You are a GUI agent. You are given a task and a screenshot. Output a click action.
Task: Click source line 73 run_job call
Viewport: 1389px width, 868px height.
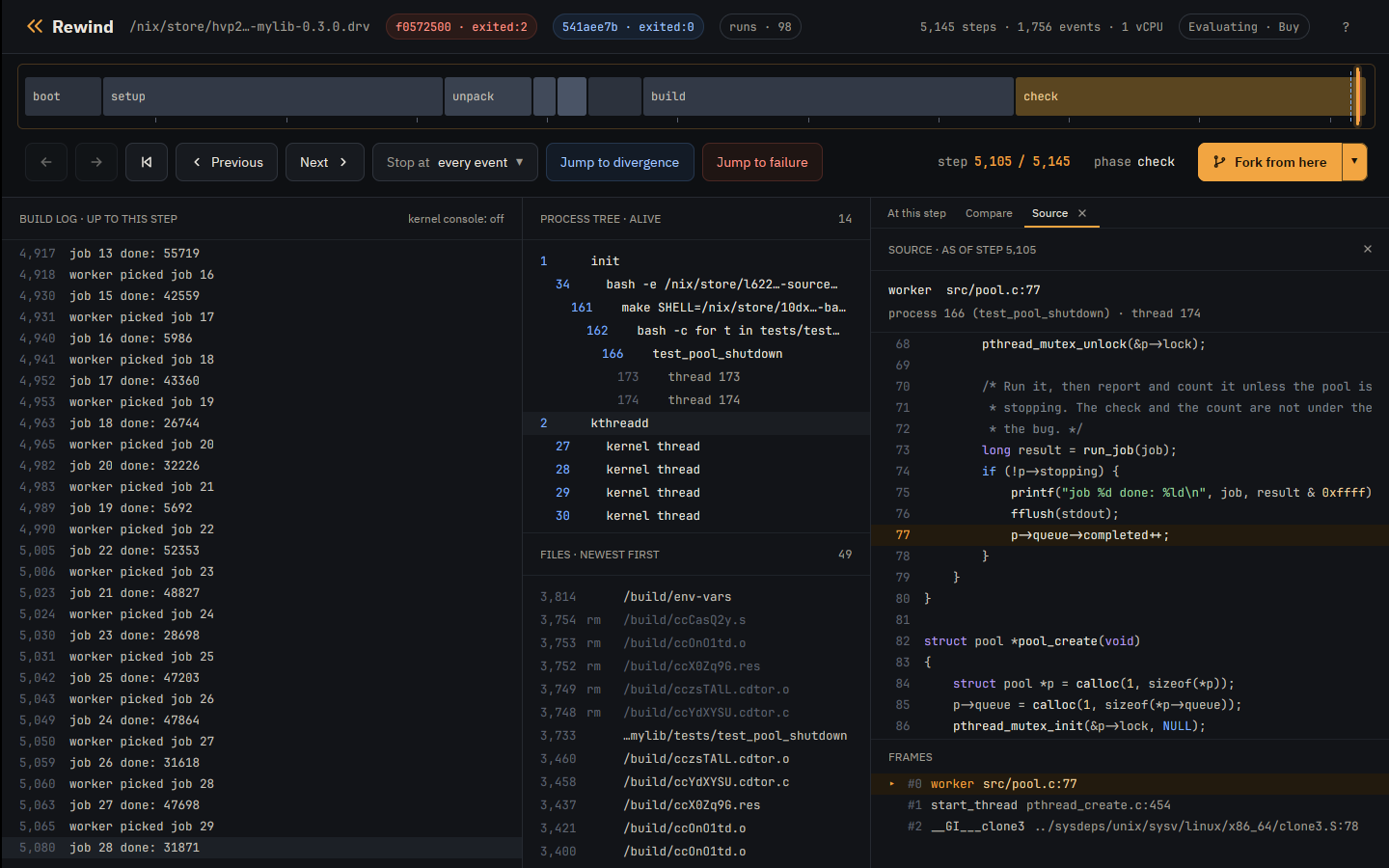(1130, 450)
